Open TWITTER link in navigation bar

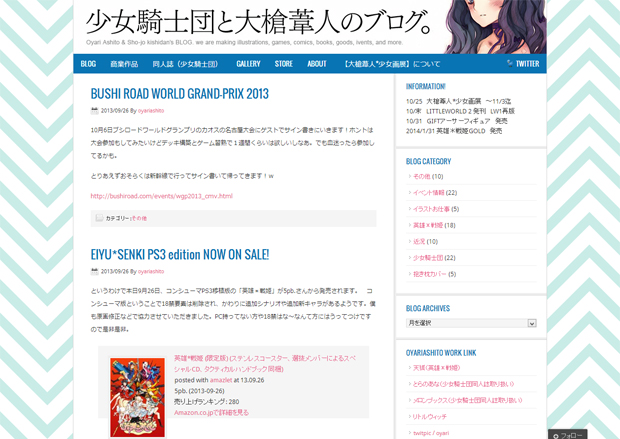pos(527,64)
